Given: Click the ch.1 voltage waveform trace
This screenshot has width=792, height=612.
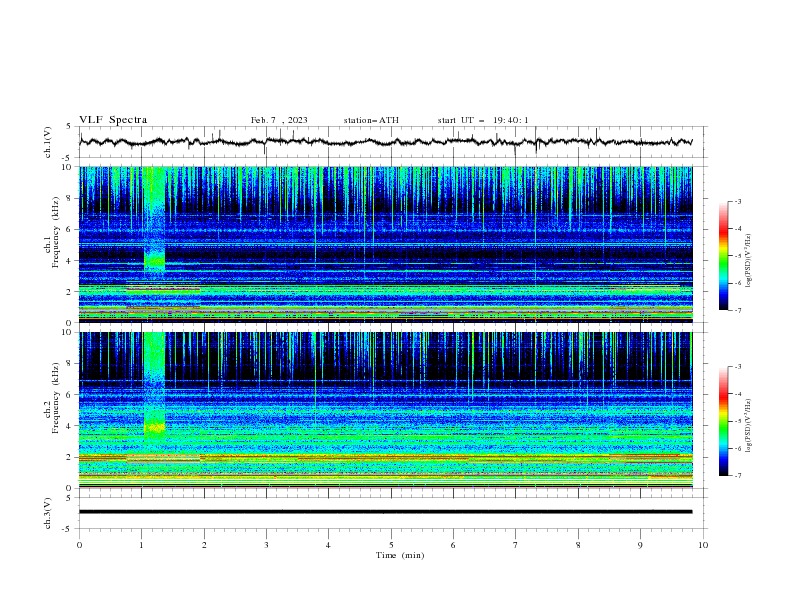Looking at the screenshot, I should (x=385, y=142).
